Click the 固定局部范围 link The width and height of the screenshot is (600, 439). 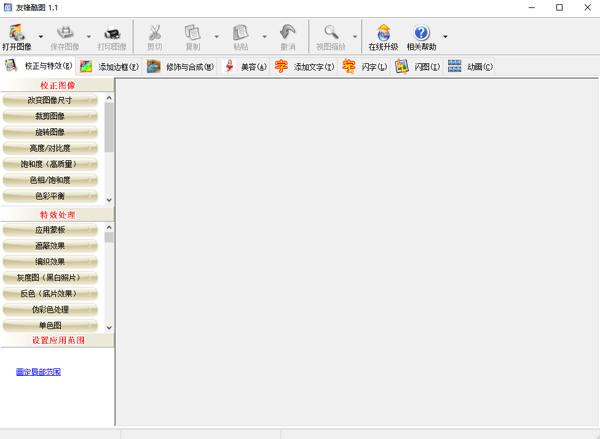click(x=38, y=372)
